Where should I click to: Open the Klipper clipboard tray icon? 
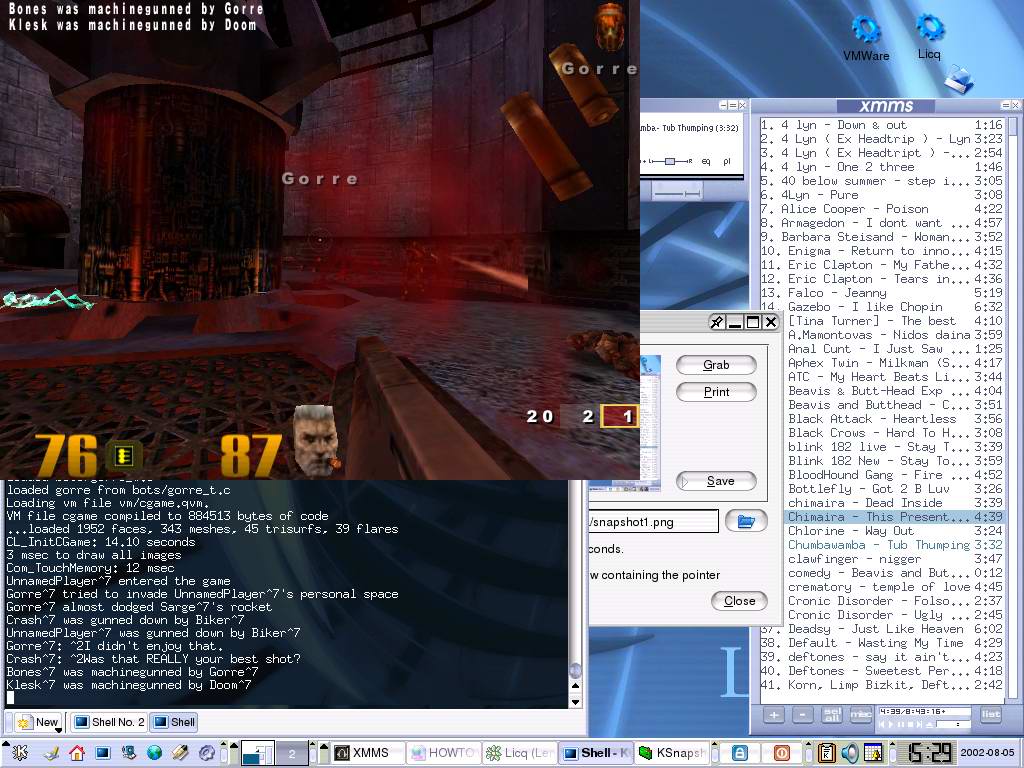826,753
